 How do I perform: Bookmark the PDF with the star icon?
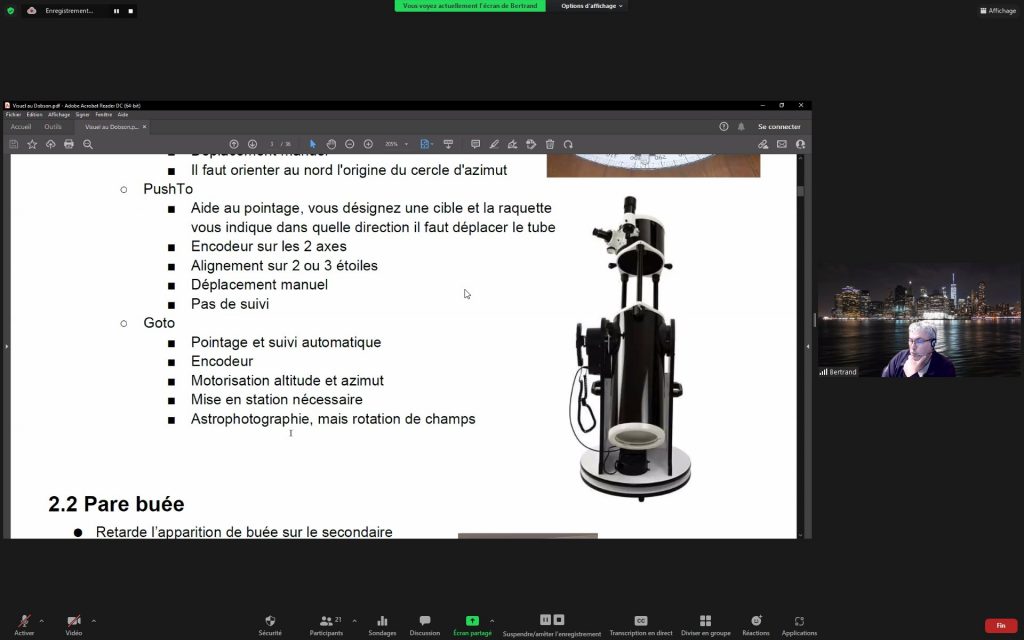[x=32, y=144]
